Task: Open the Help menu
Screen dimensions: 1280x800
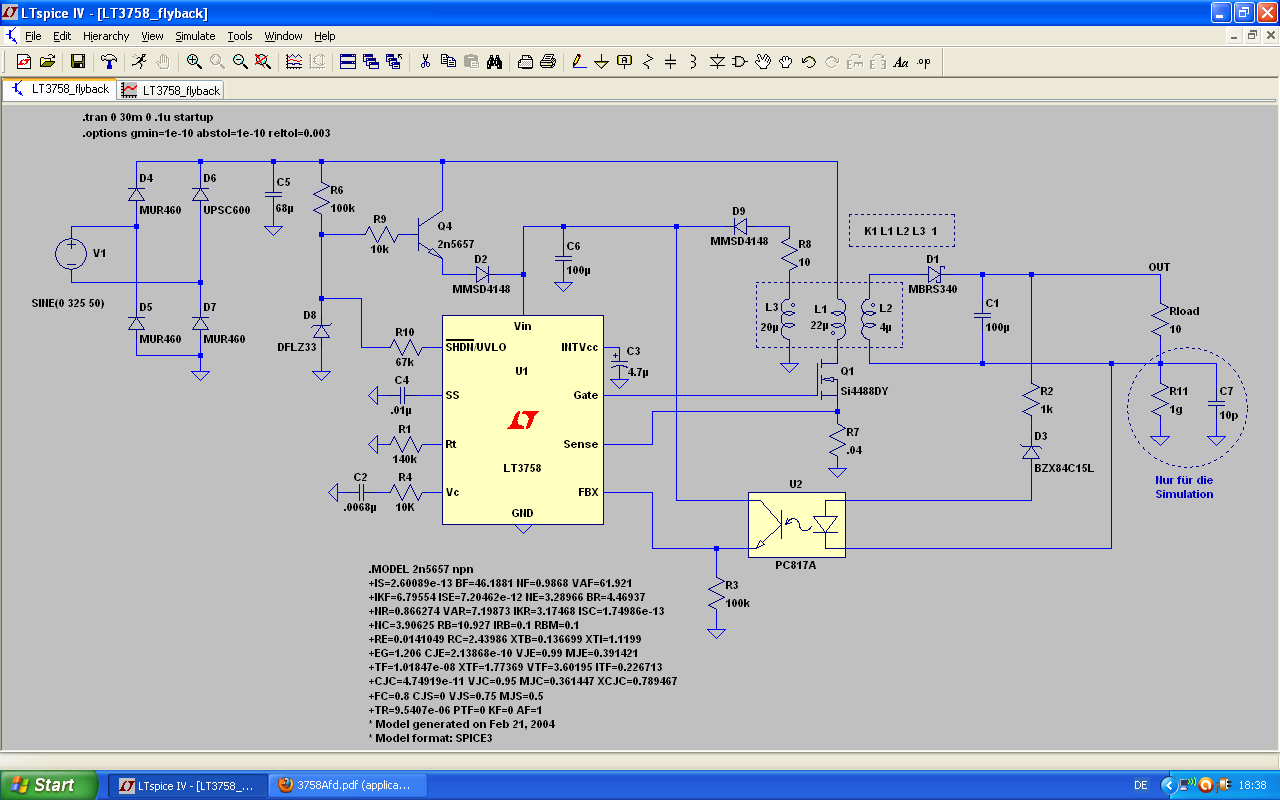Action: (x=325, y=36)
